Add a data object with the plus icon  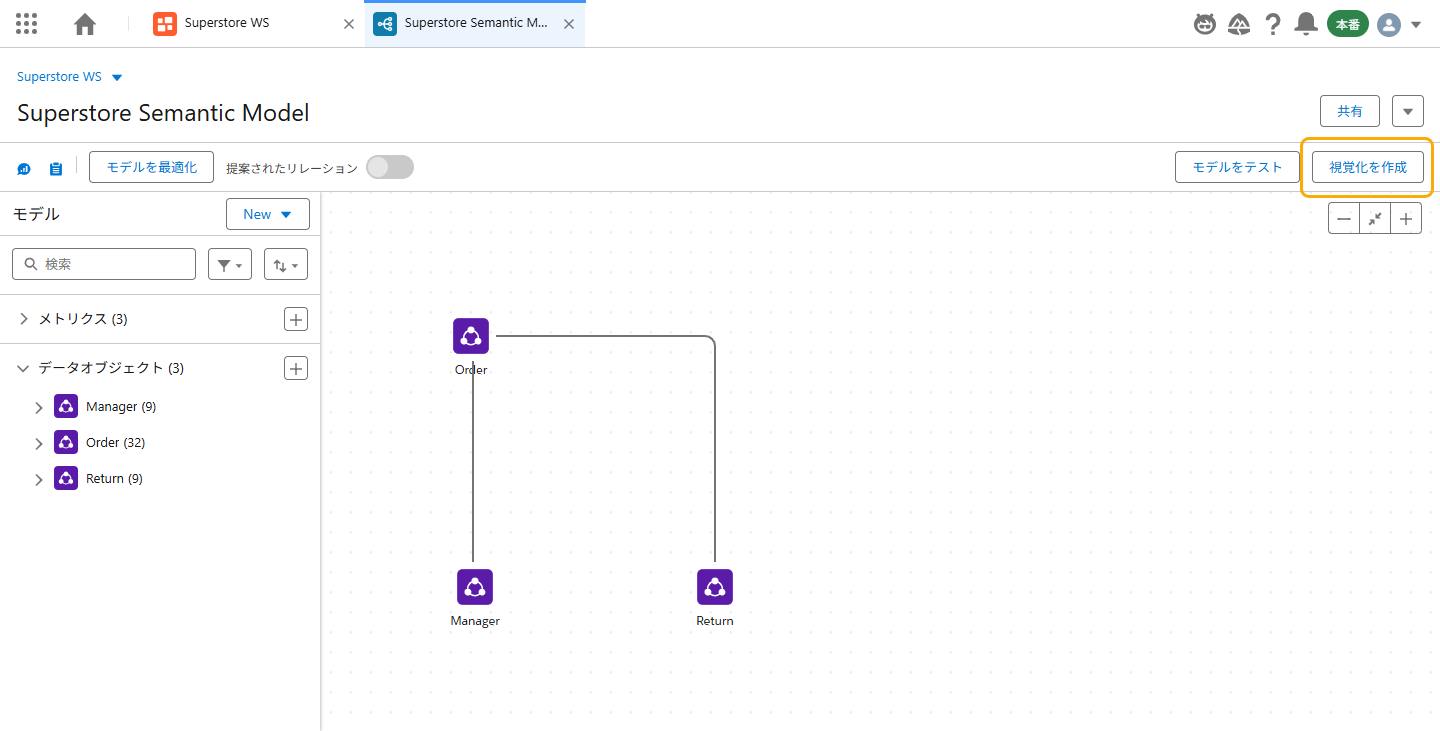point(296,368)
